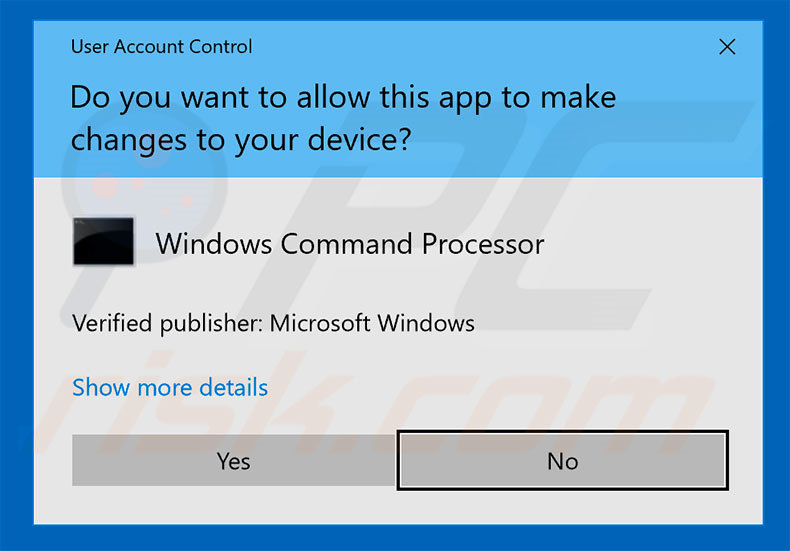Approve the elevation request with Yes
This screenshot has width=790, height=551.
point(234,460)
